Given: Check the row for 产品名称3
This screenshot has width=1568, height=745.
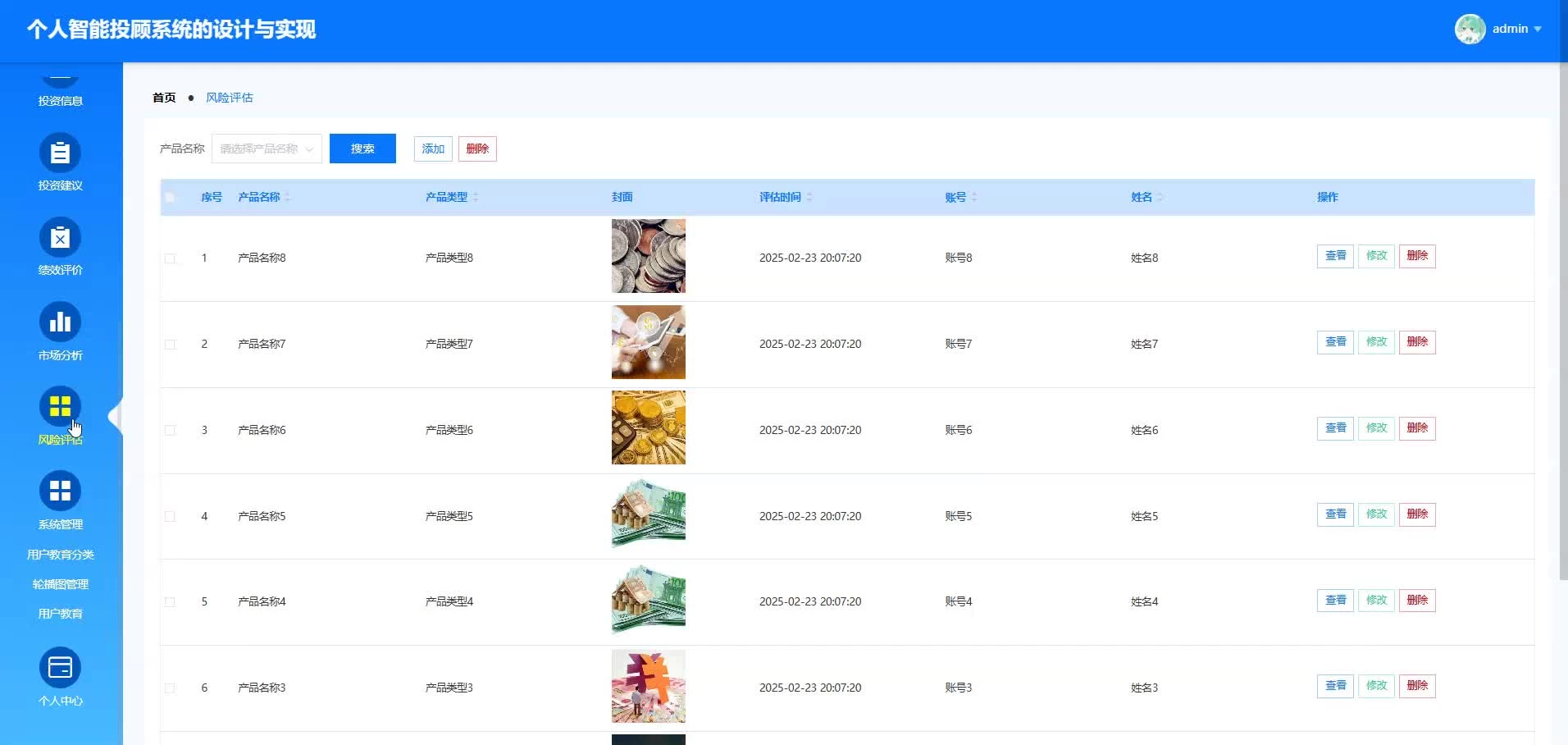Looking at the screenshot, I should (170, 688).
